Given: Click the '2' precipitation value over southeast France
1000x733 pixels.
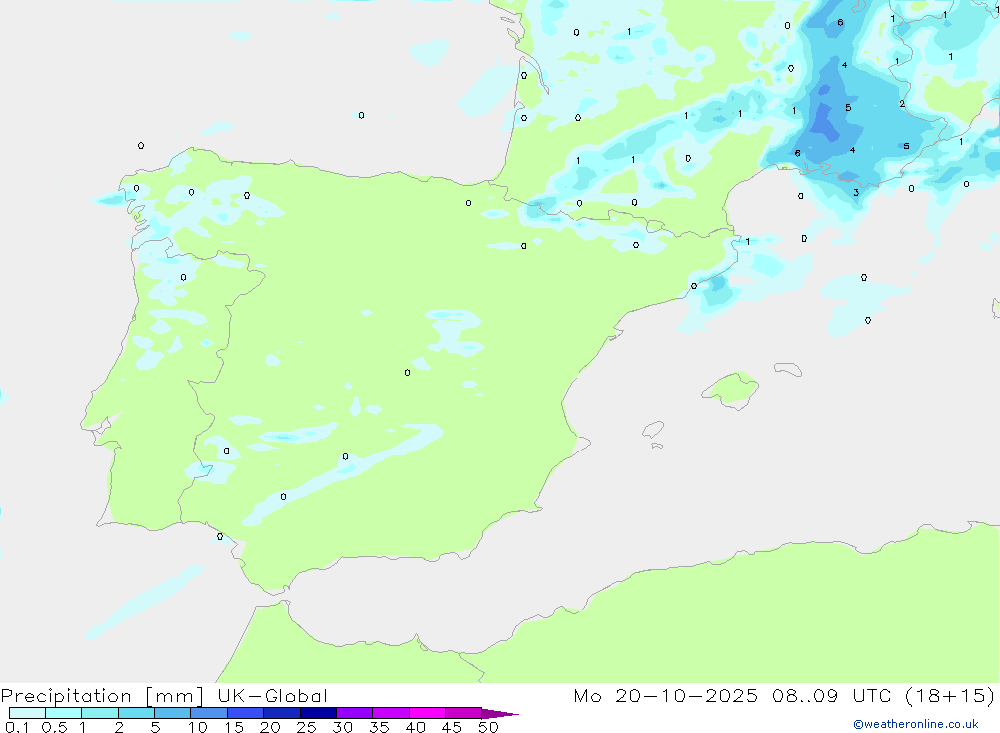Looking at the screenshot, I should (x=902, y=103).
